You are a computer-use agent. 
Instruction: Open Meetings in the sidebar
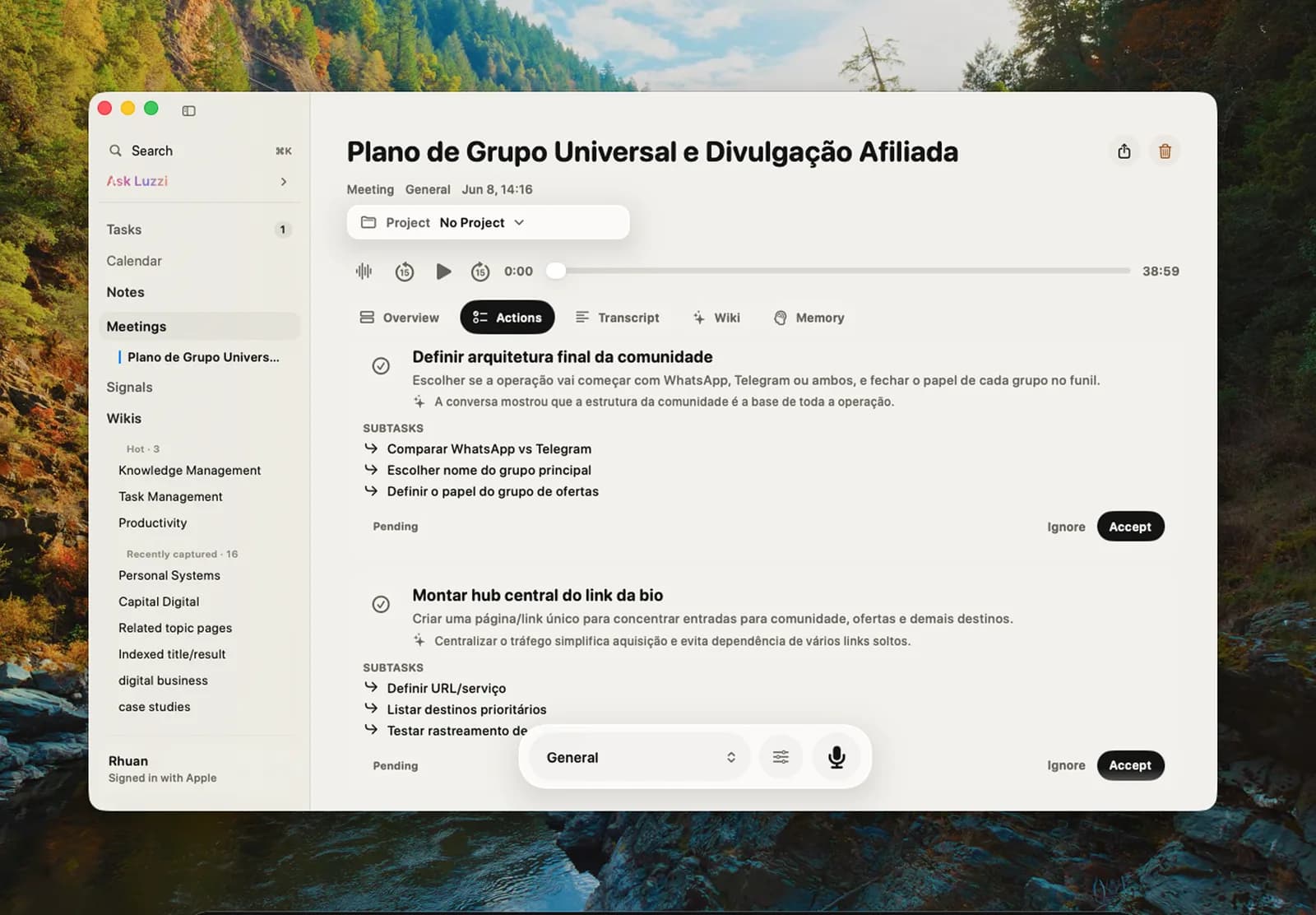point(199,327)
